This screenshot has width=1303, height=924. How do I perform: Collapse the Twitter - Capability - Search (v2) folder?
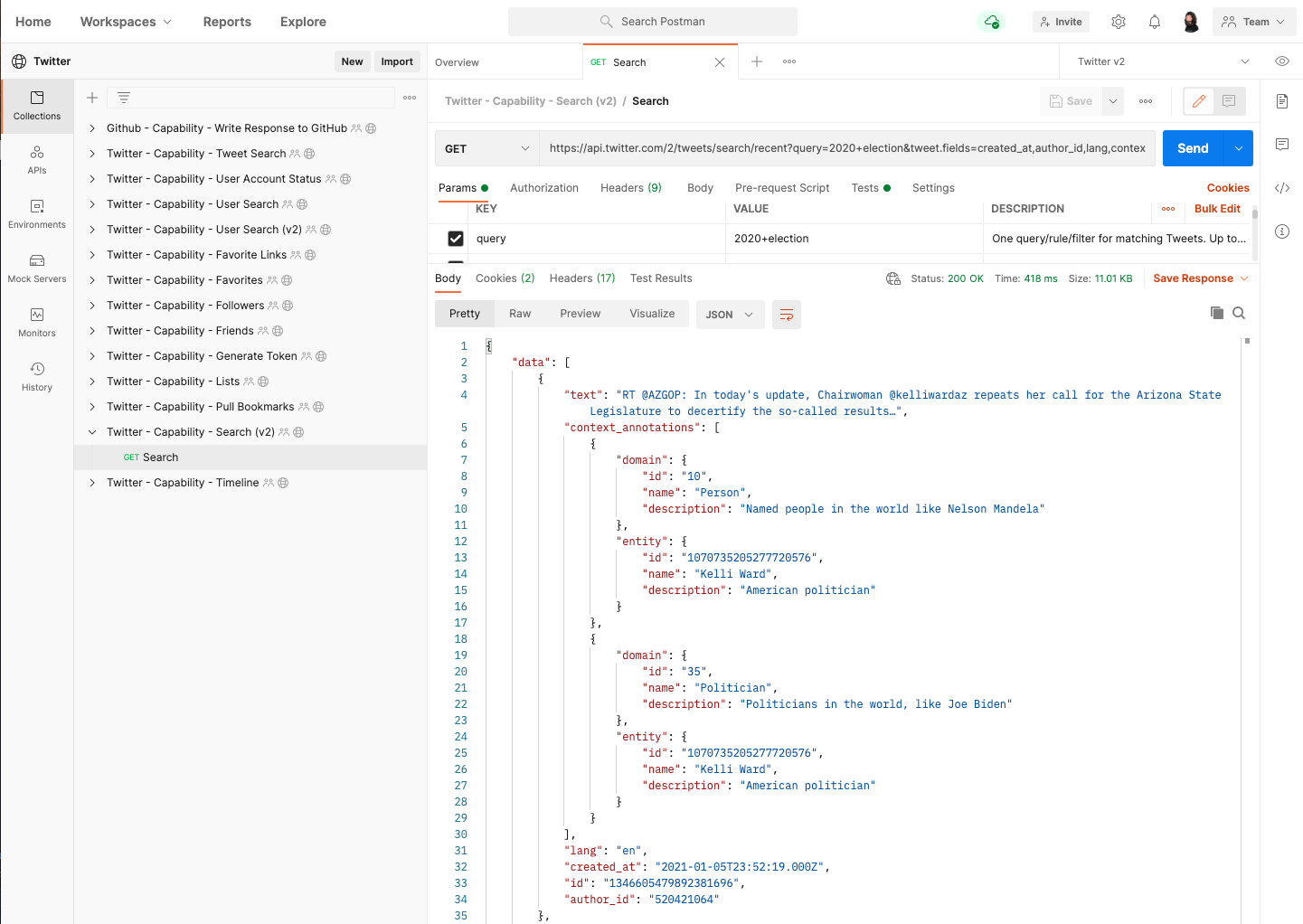92,432
